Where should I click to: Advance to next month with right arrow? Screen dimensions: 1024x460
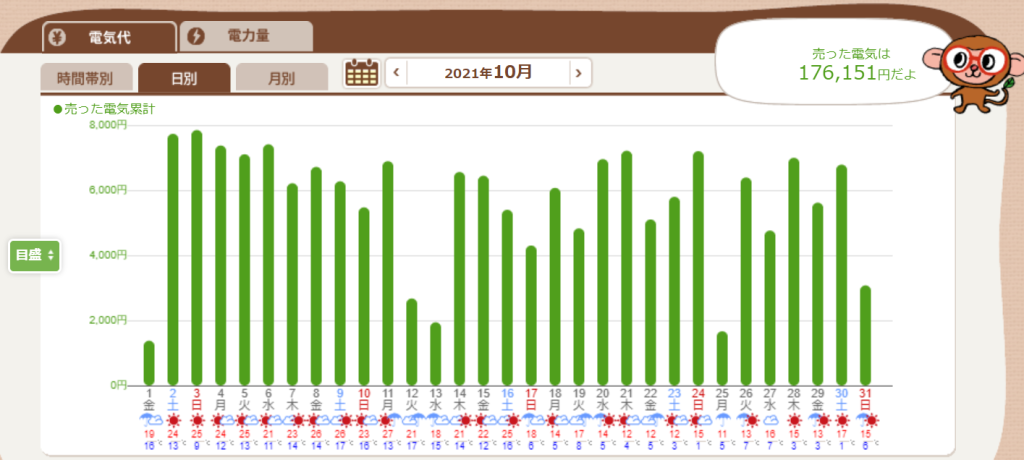[x=578, y=73]
